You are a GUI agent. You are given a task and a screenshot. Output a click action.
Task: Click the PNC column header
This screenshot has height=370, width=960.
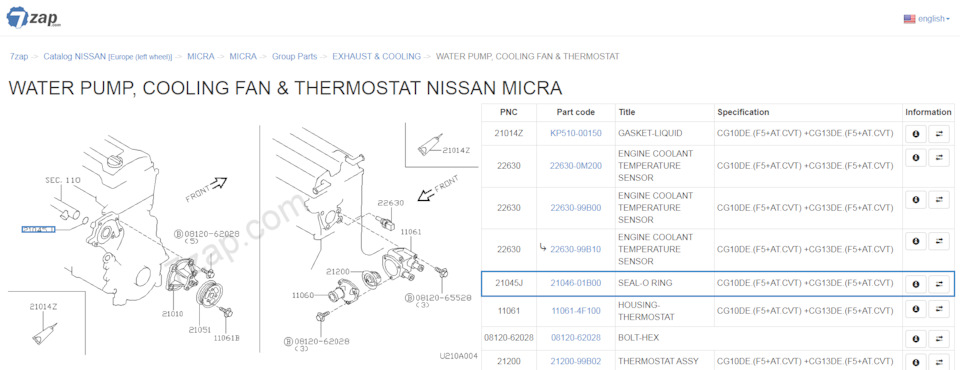(x=509, y=112)
